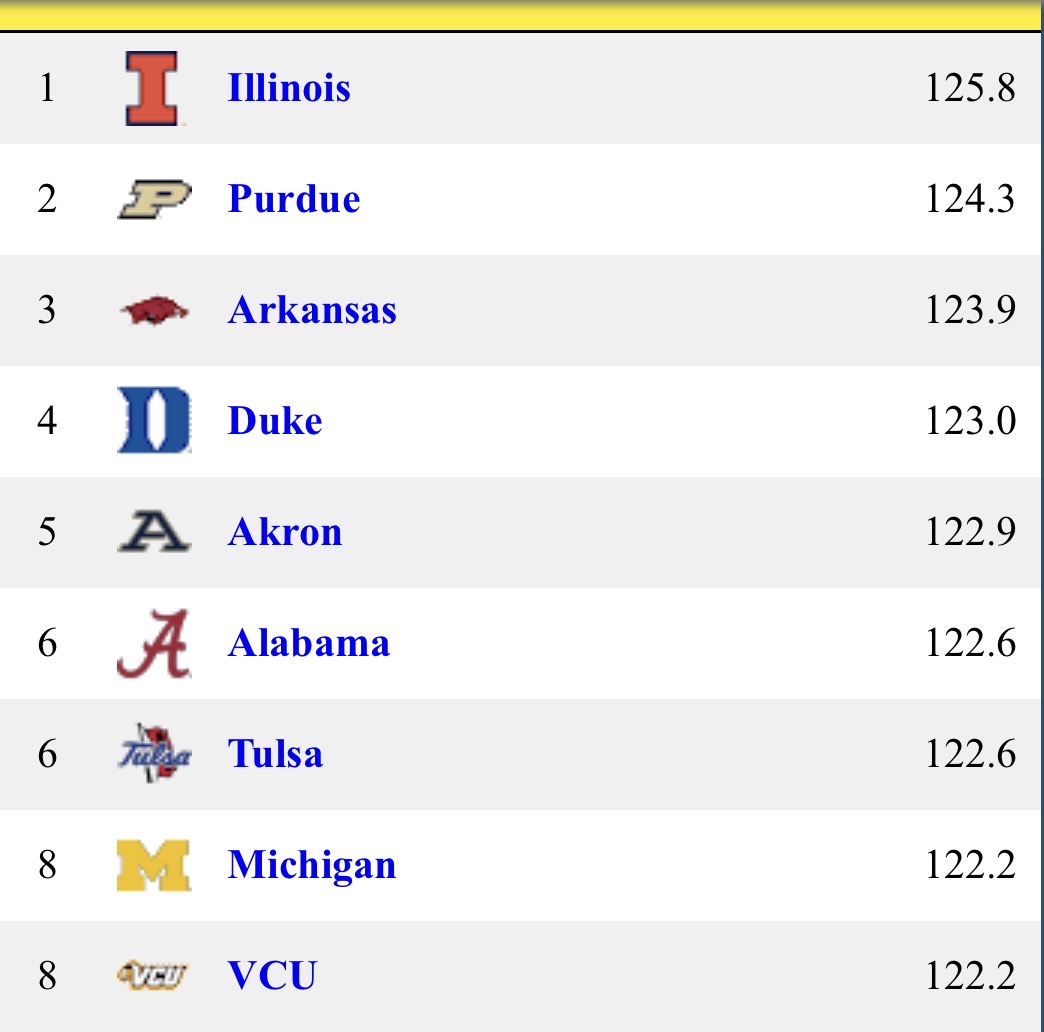The image size is (1044, 1032).
Task: Go to the Akron team link
Action: (285, 532)
